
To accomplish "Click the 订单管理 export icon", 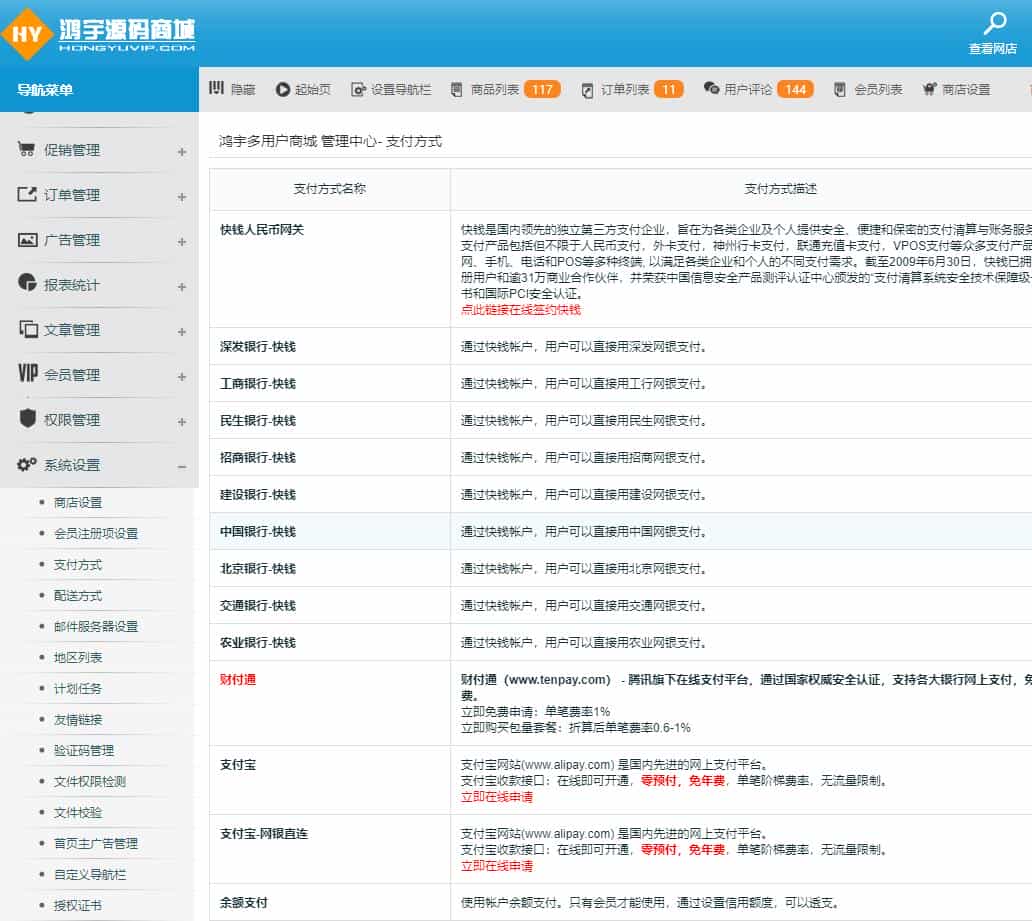I will point(27,194).
